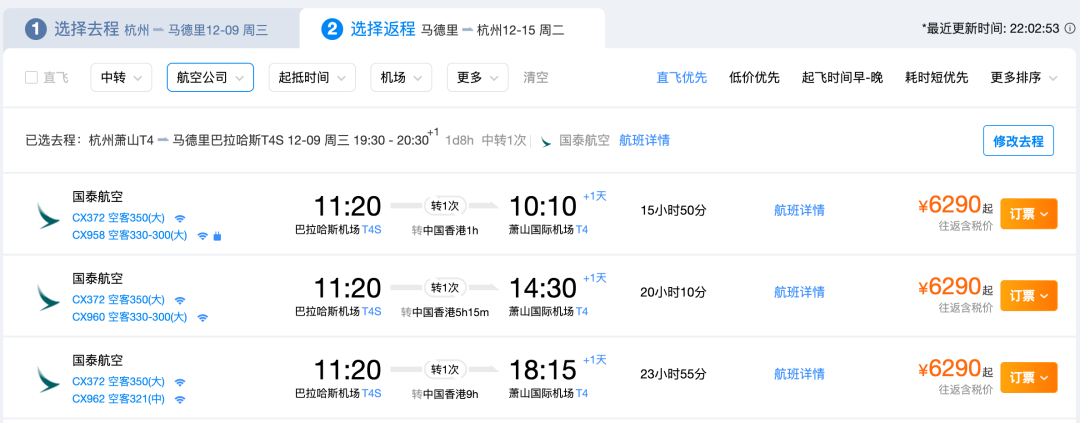This screenshot has height=423, width=1080.
Task: Click flight number CX958 空客330-300(大)
Action: 129,236
